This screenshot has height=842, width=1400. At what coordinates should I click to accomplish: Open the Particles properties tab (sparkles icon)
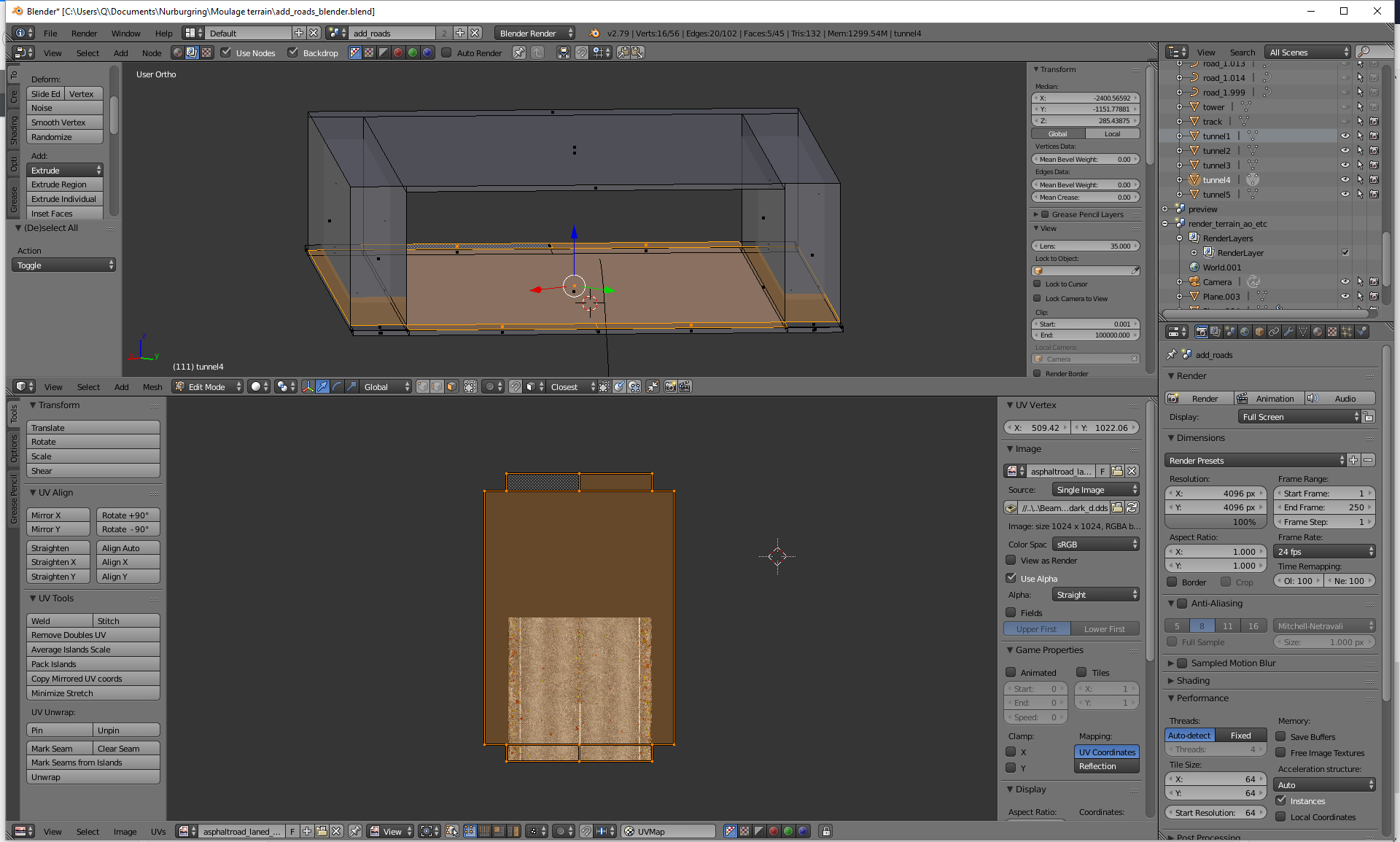point(1347,332)
